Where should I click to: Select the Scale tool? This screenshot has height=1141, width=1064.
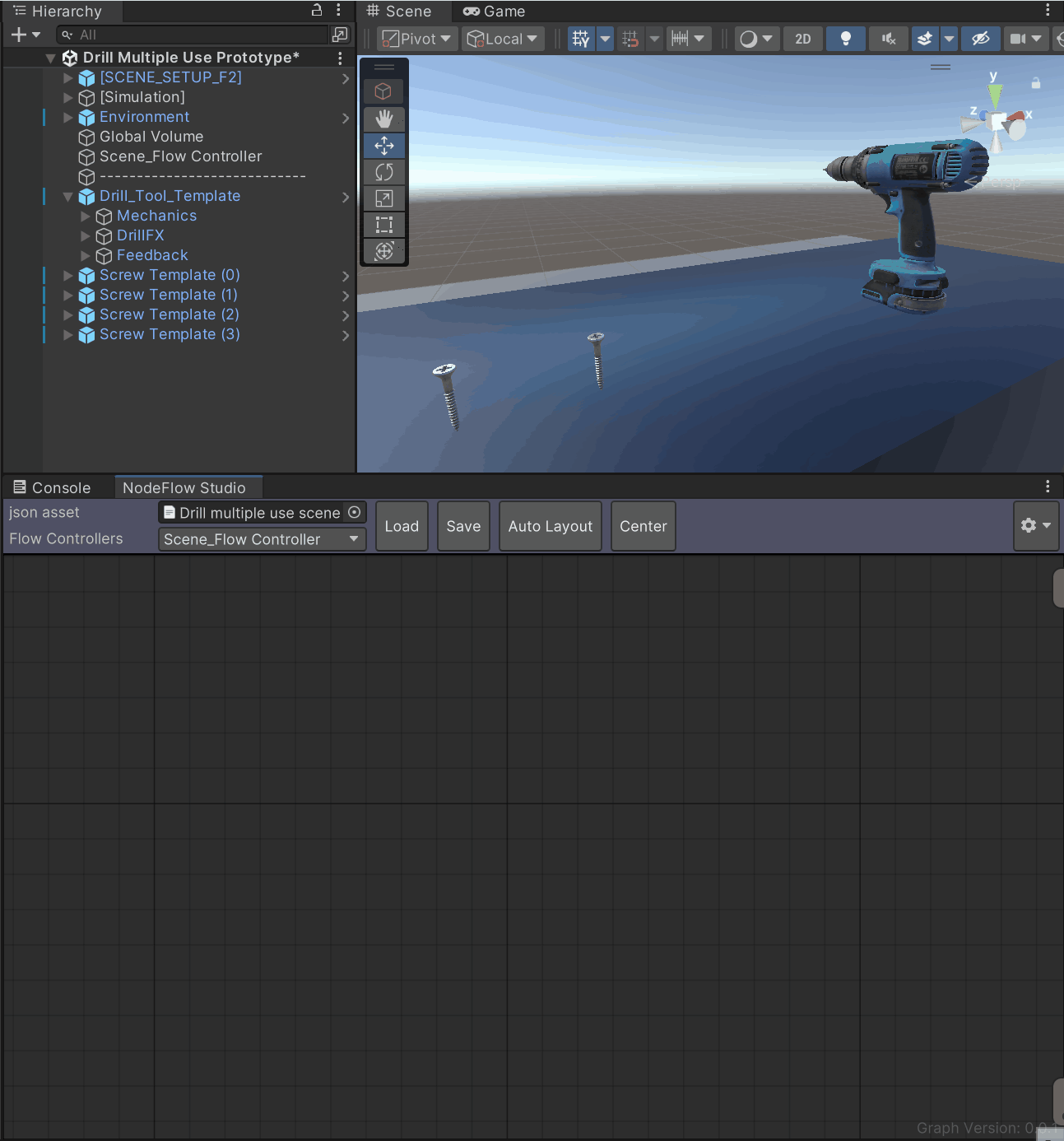[383, 198]
